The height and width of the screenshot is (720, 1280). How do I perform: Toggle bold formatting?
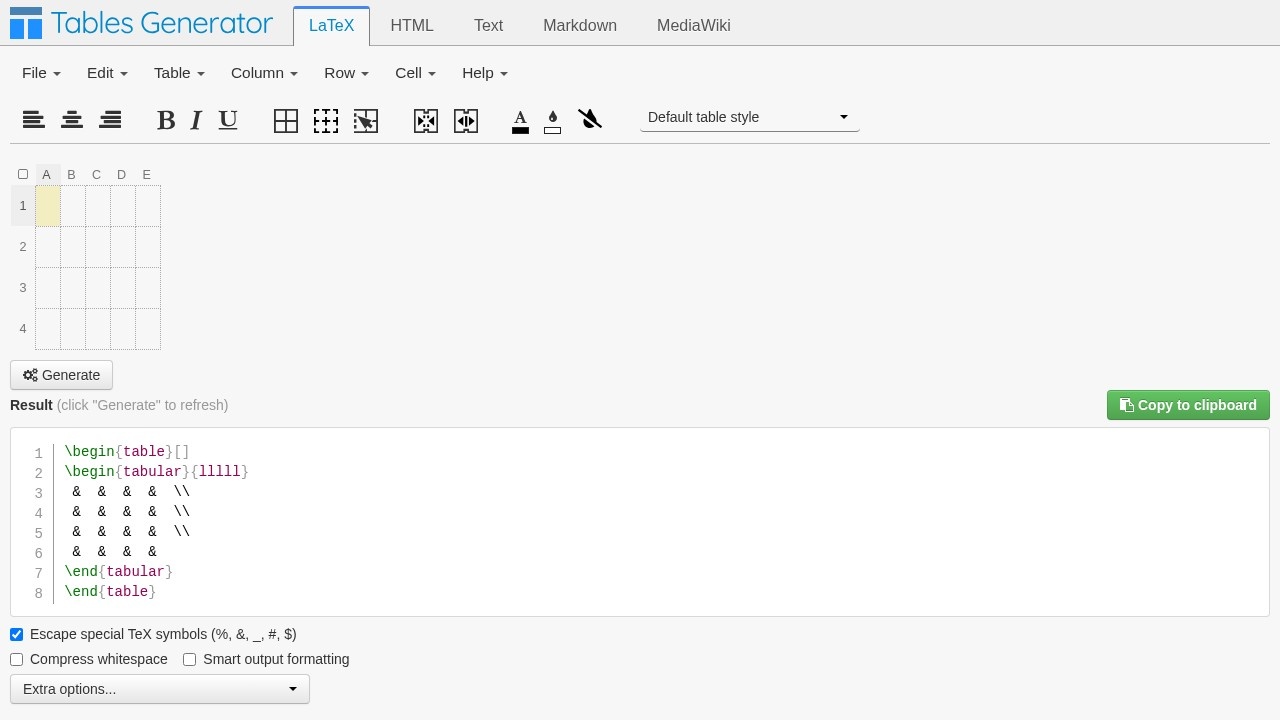click(166, 121)
